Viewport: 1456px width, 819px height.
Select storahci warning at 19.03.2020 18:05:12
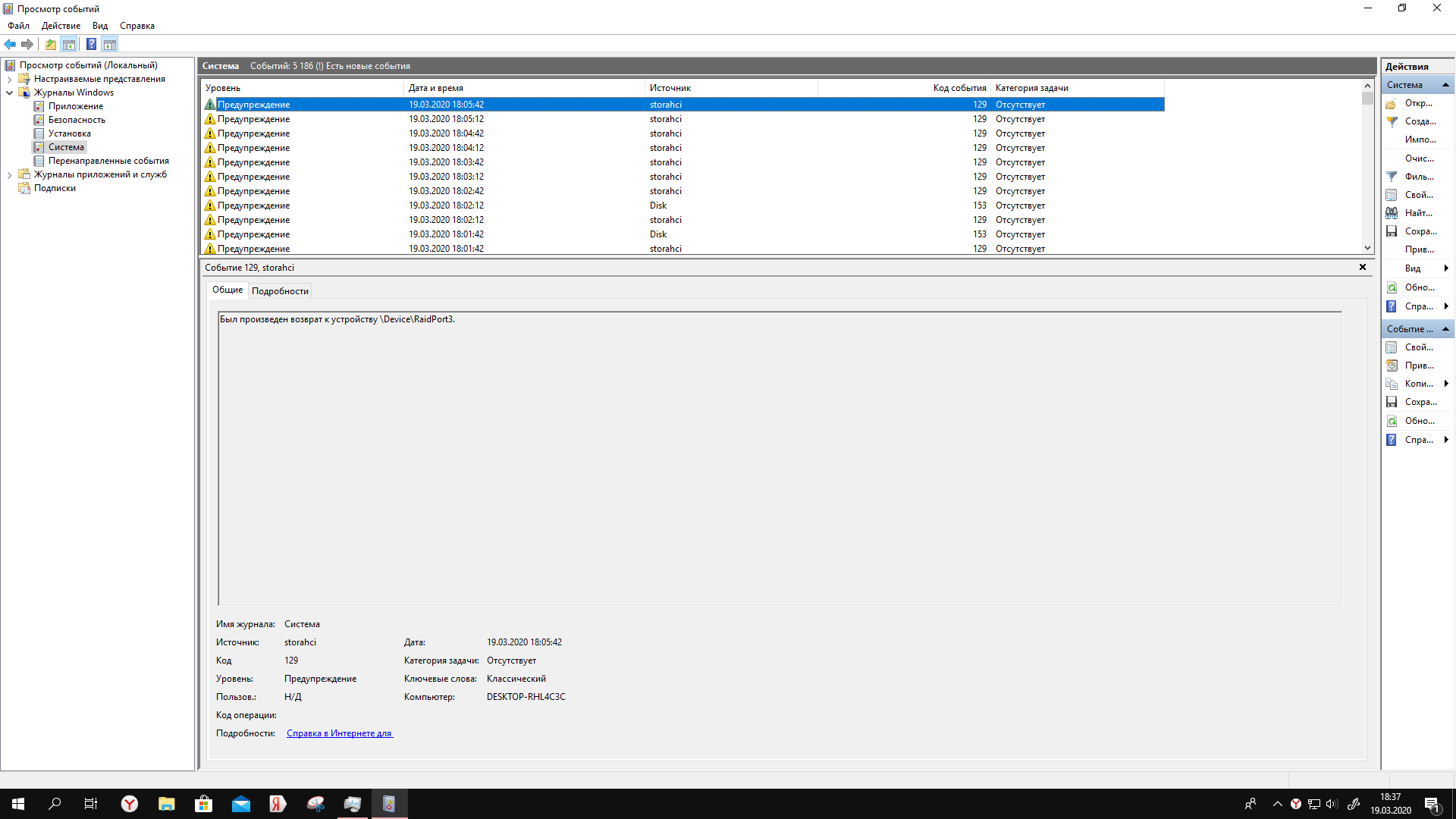tap(682, 119)
